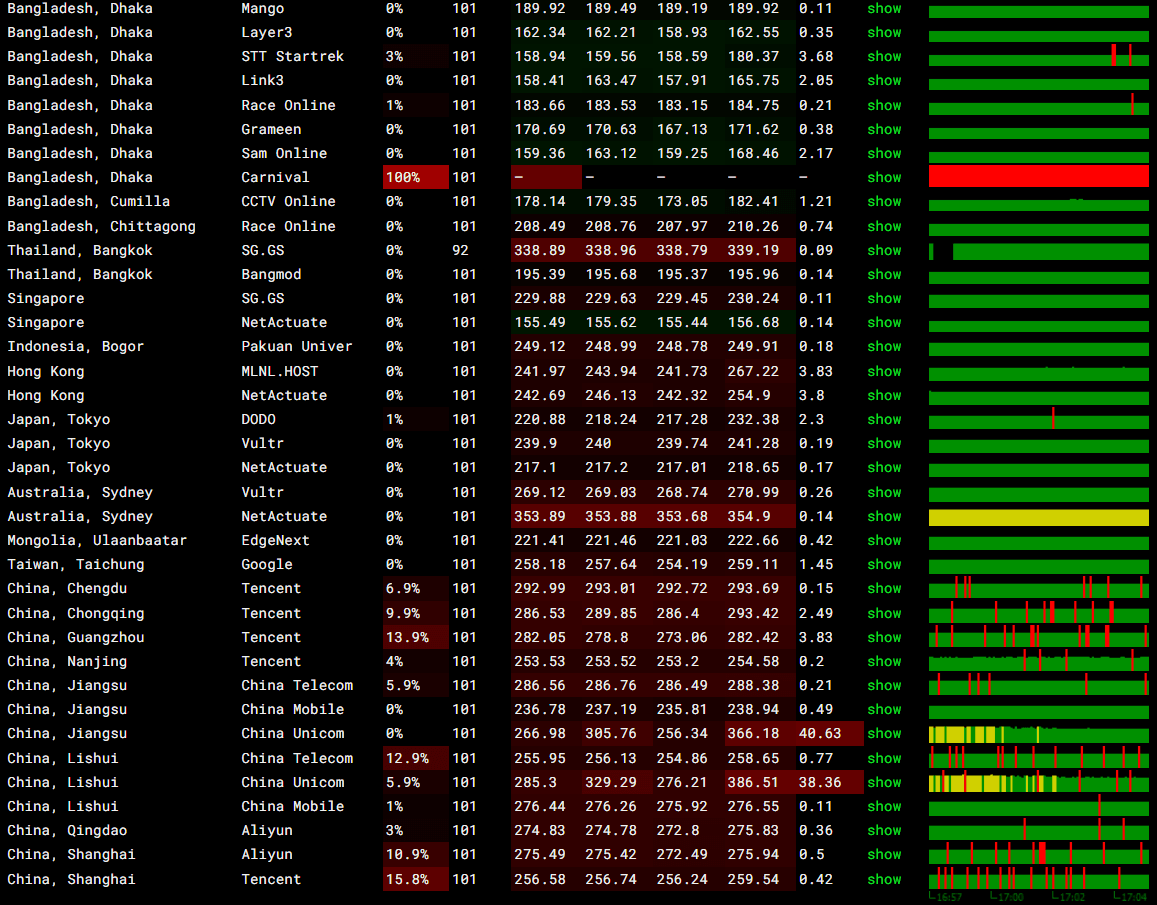Viewport: 1157px width, 905px height.
Task: Click "show" for Jiangsu China Unicom row
Action: (x=884, y=734)
